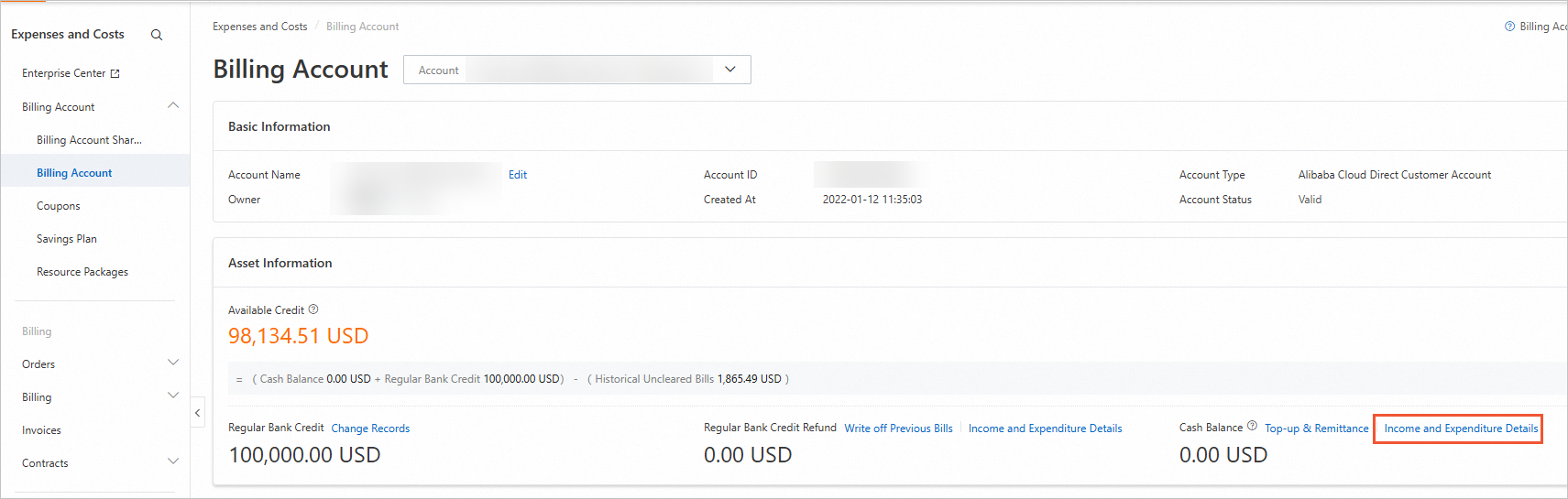This screenshot has height=499, width=1568.
Task: Click the 100,000.00 USD Regular Bank Credit amount
Action: coord(304,455)
